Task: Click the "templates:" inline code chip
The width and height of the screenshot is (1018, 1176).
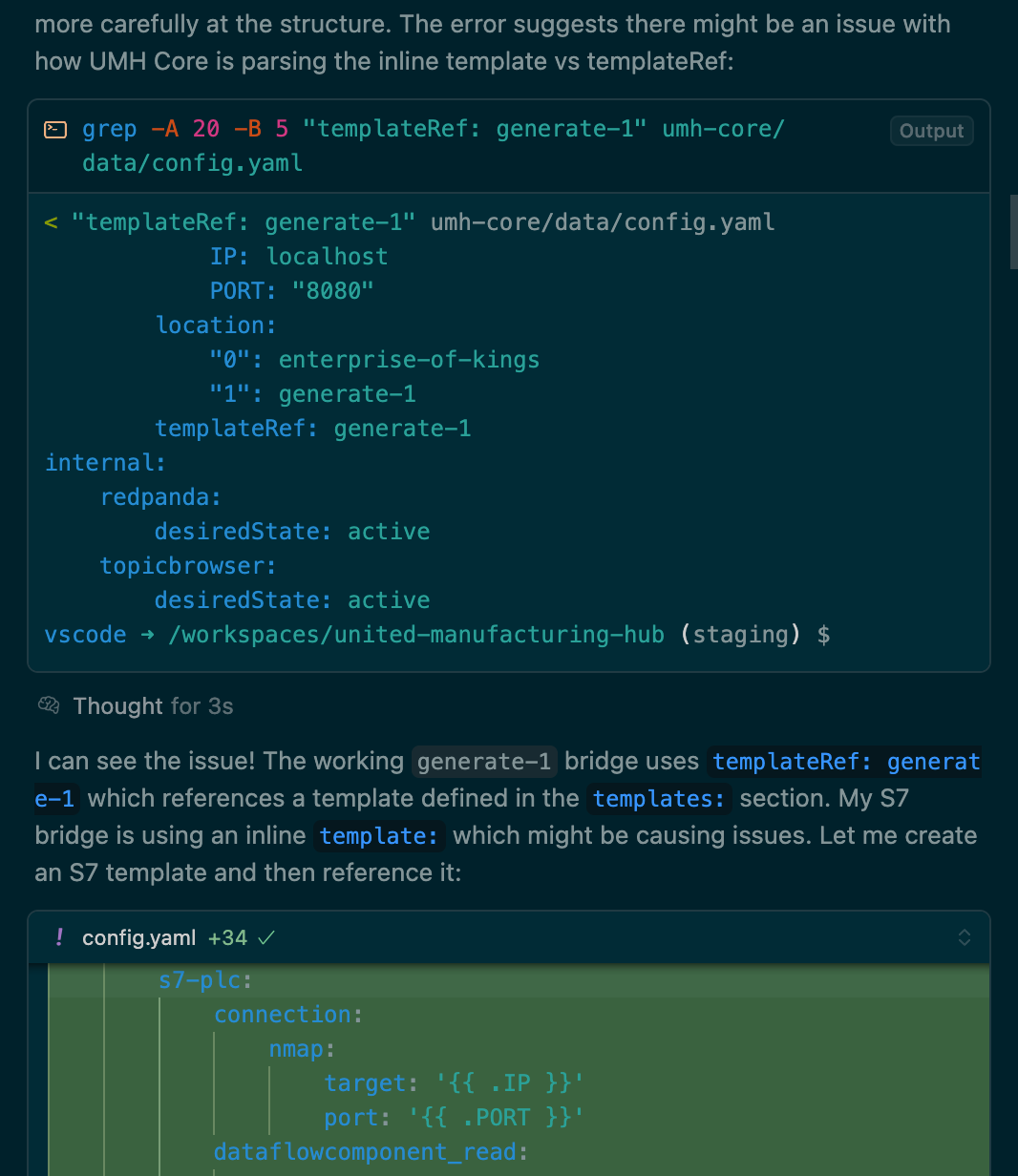Action: pyautogui.click(x=659, y=798)
